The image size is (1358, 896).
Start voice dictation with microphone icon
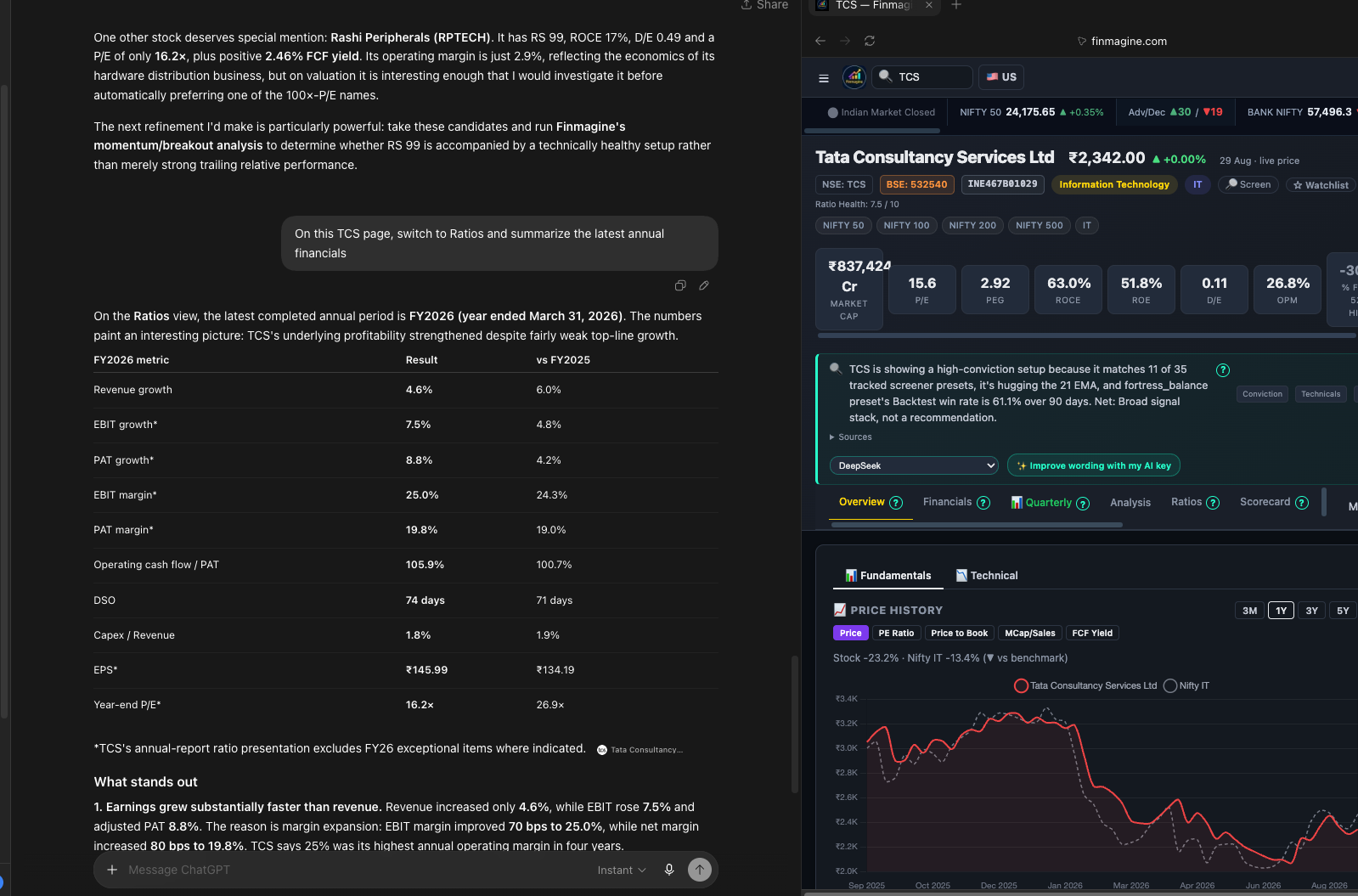pos(669,870)
